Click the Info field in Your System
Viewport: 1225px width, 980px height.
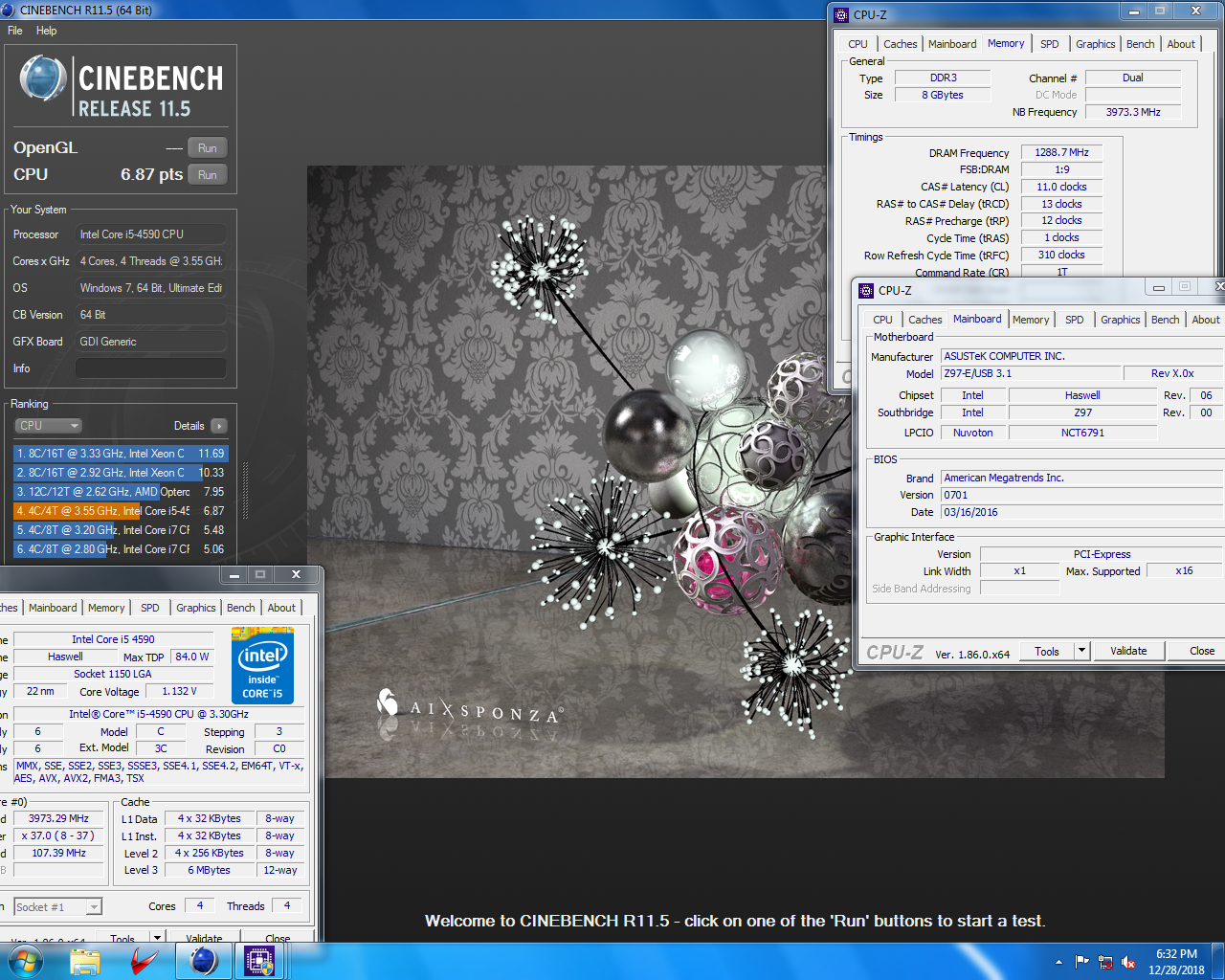pyautogui.click(x=151, y=368)
